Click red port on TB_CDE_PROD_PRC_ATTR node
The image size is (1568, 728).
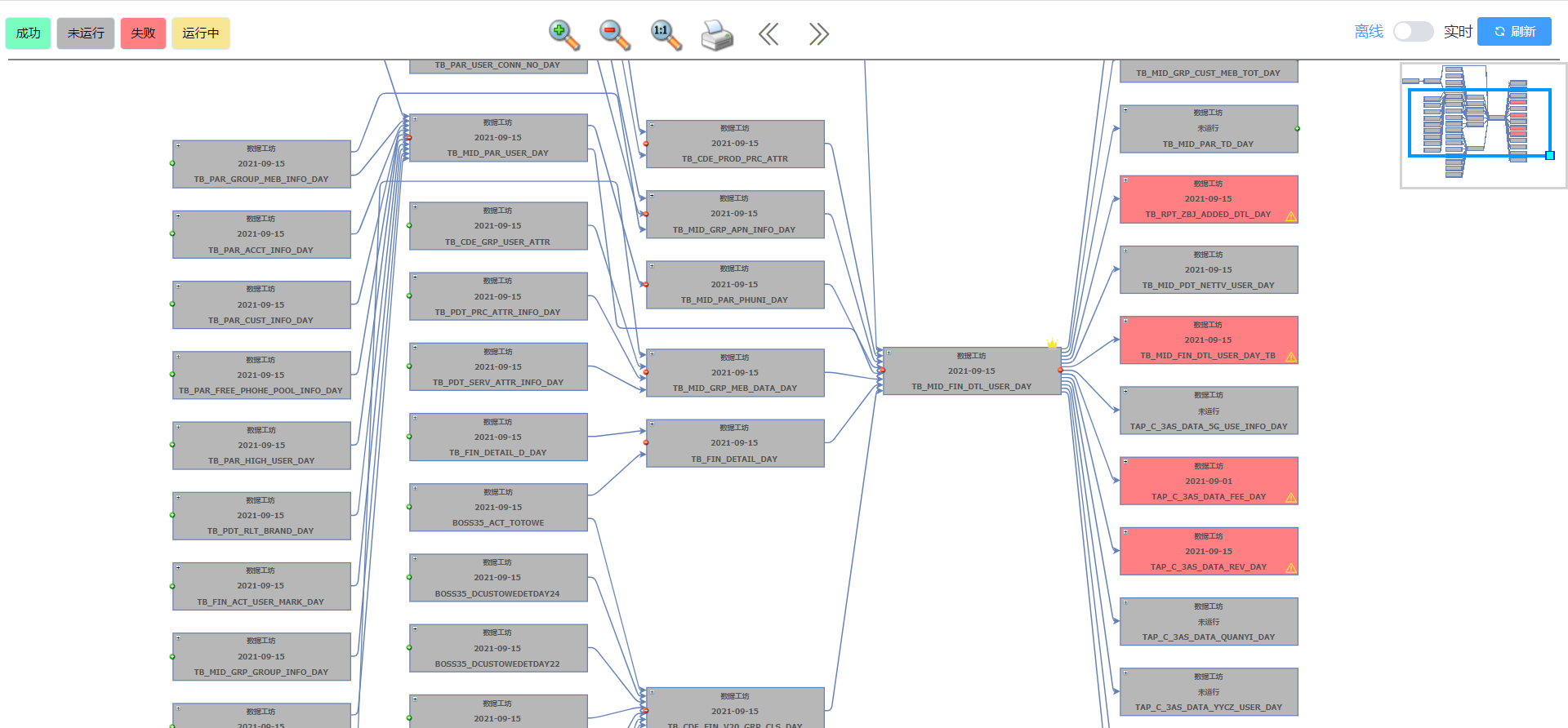pos(646,144)
